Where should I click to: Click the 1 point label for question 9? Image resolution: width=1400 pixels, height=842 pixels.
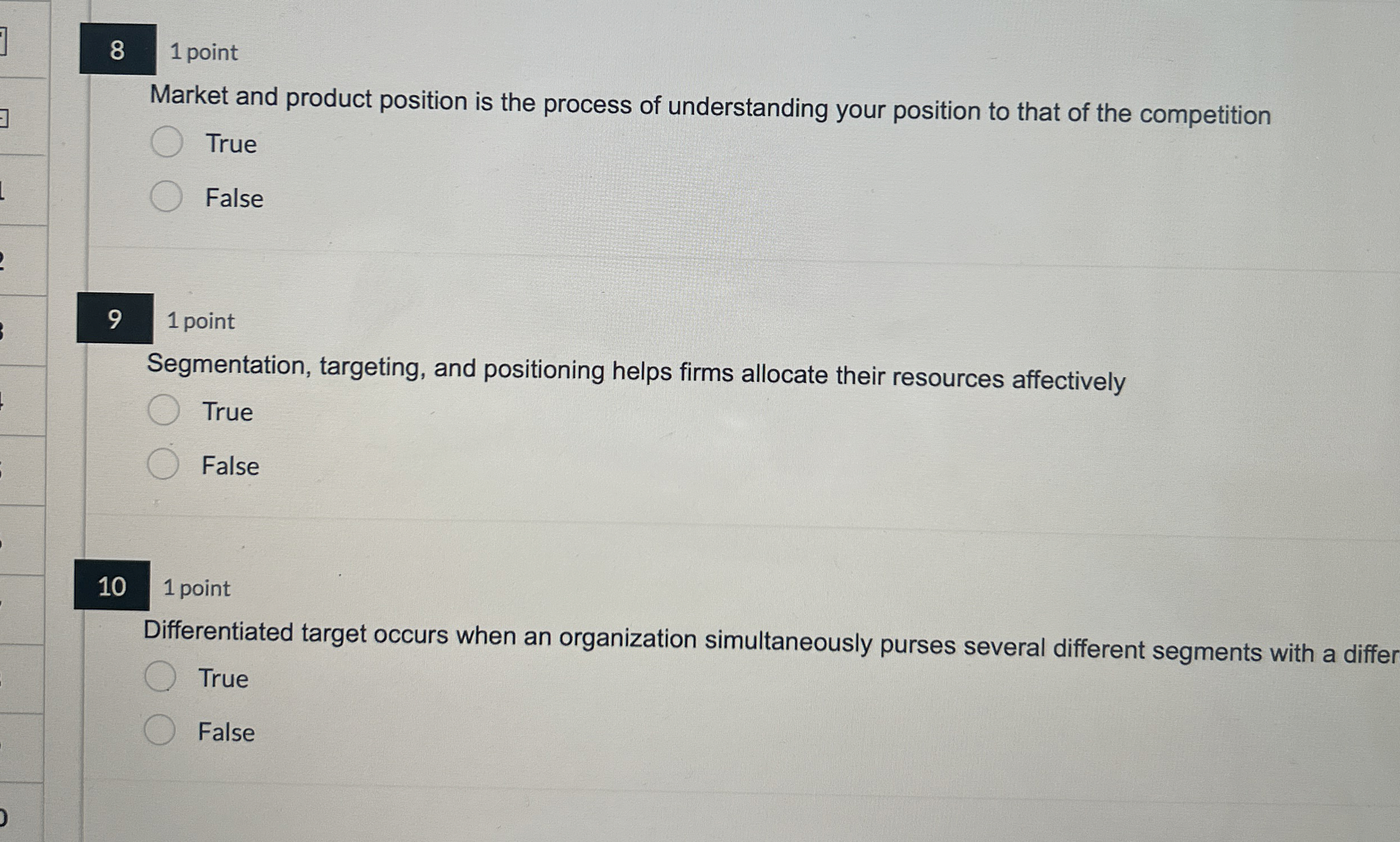click(x=200, y=321)
